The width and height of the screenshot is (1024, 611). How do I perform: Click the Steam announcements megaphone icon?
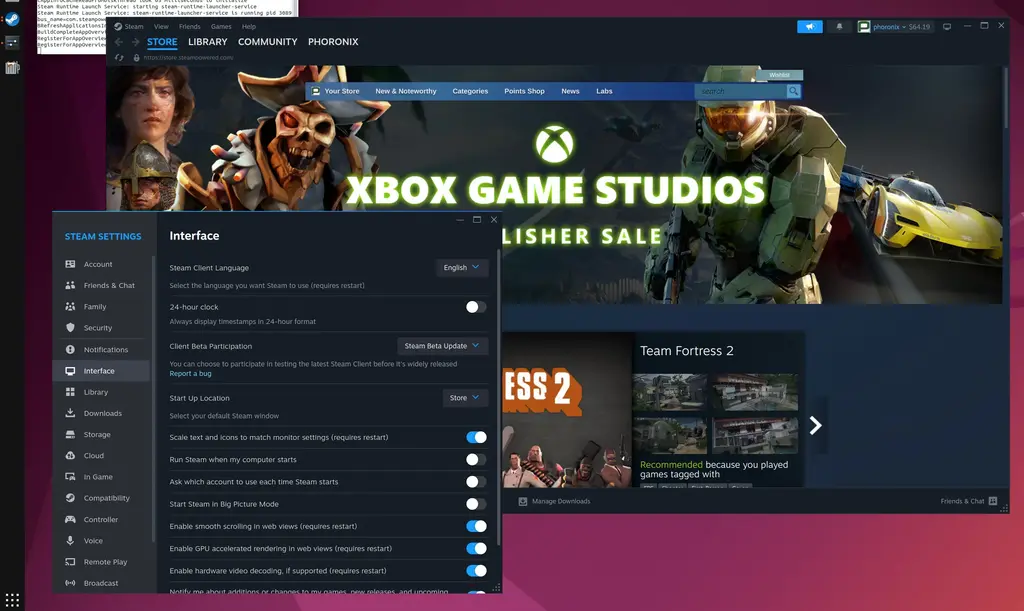coord(810,27)
